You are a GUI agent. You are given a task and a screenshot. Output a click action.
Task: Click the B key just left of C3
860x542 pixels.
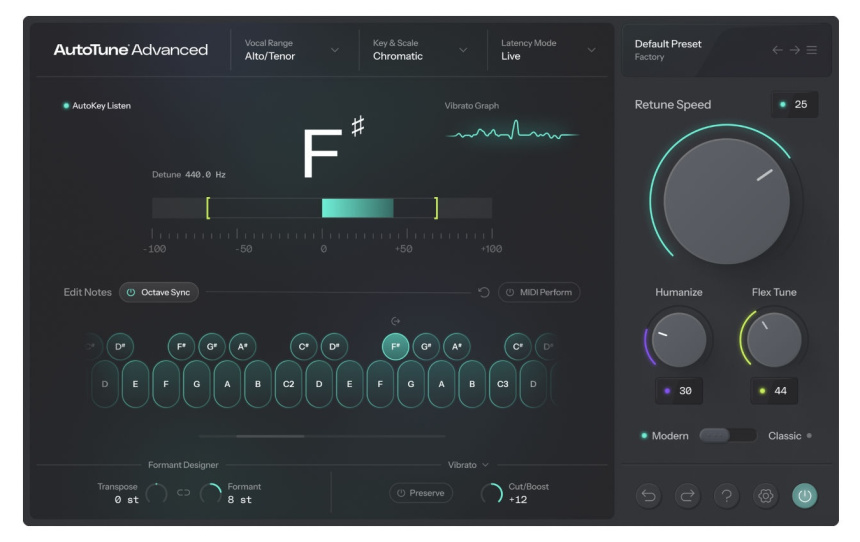[x=472, y=384]
